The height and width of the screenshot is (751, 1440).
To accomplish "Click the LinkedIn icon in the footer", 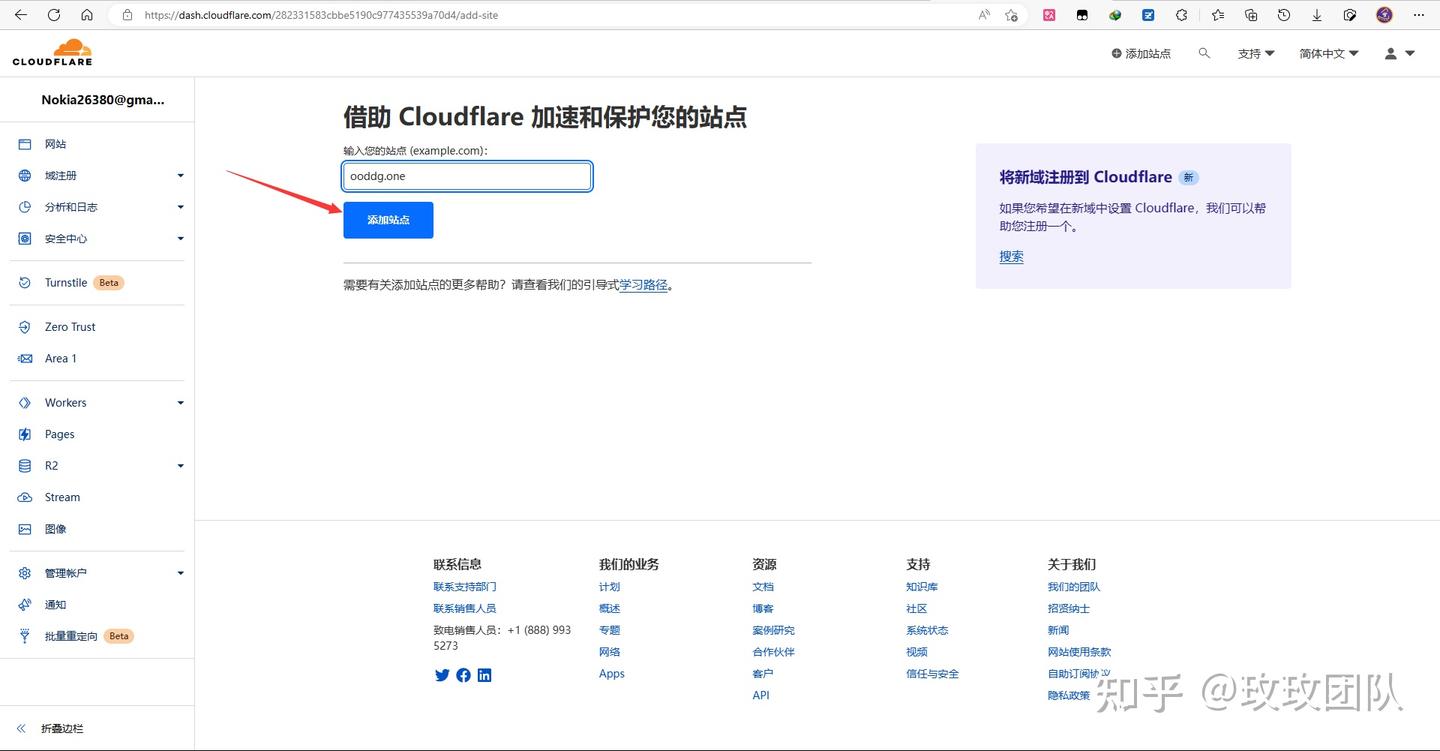I will 484,675.
